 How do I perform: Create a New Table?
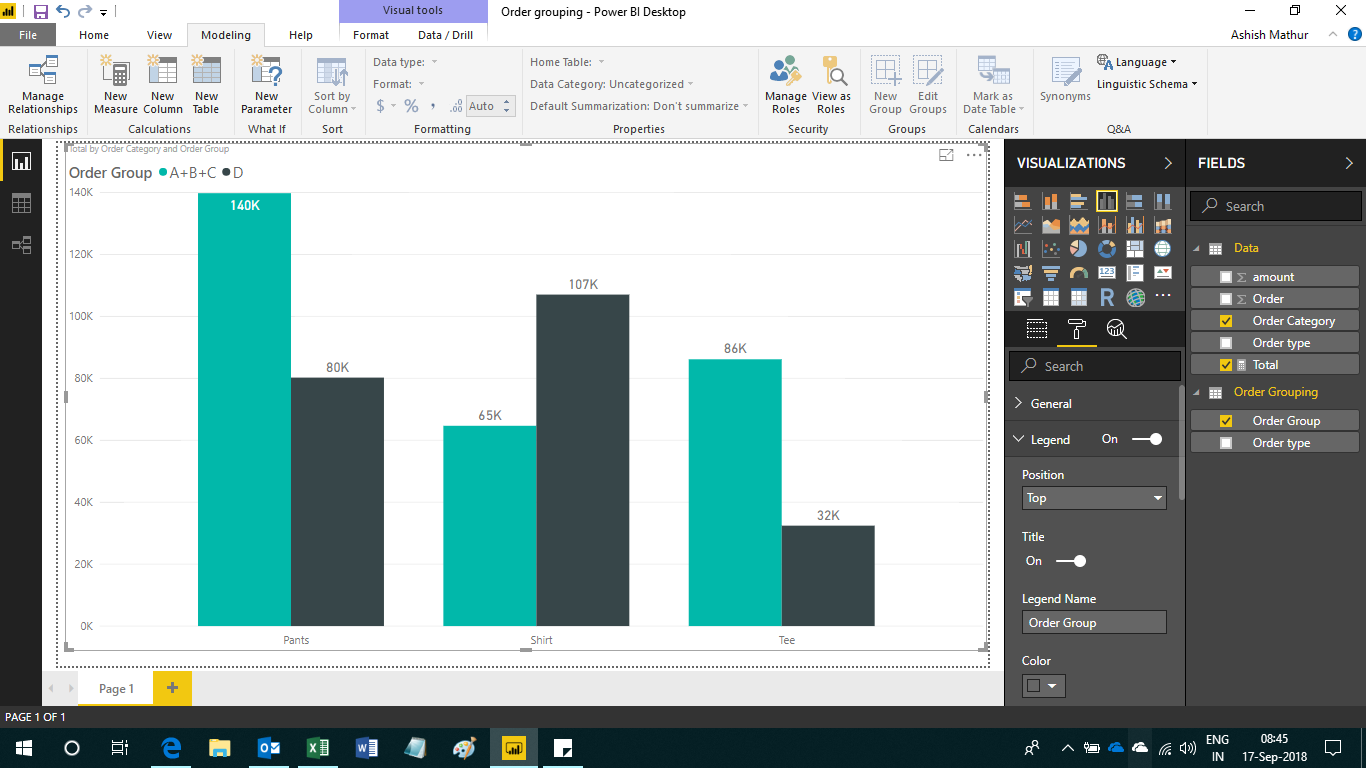click(x=206, y=86)
